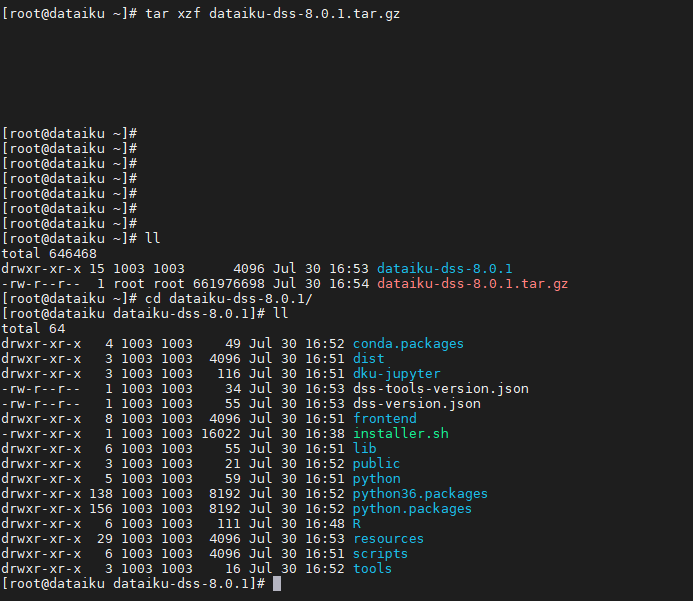Viewport: 693px width, 601px height.
Task: Click the scripts directory name
Action: (x=381, y=554)
